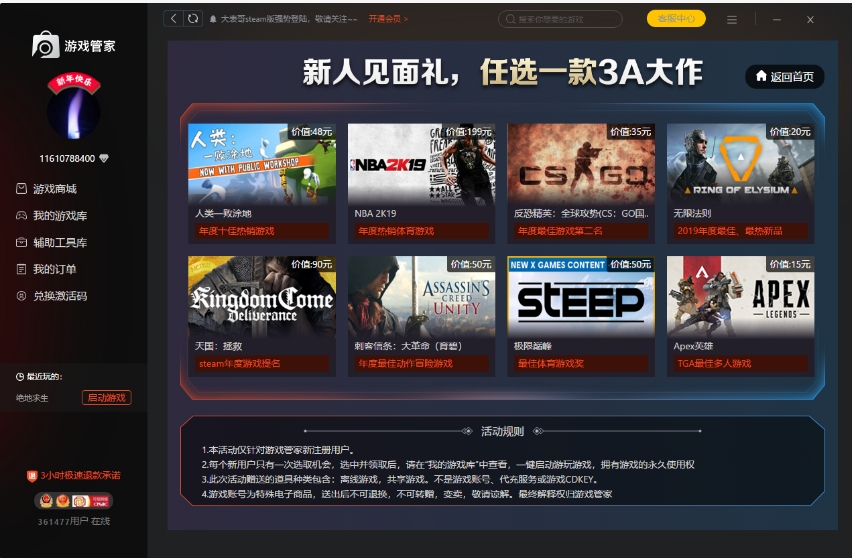Click the 兑换激活码 coin icon
The height and width of the screenshot is (558, 852).
coord(21,296)
